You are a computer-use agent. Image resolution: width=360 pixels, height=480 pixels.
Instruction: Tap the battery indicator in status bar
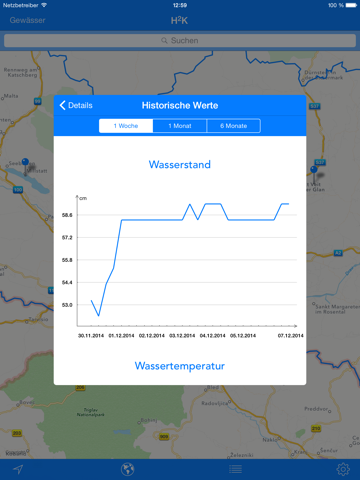coord(351,5)
